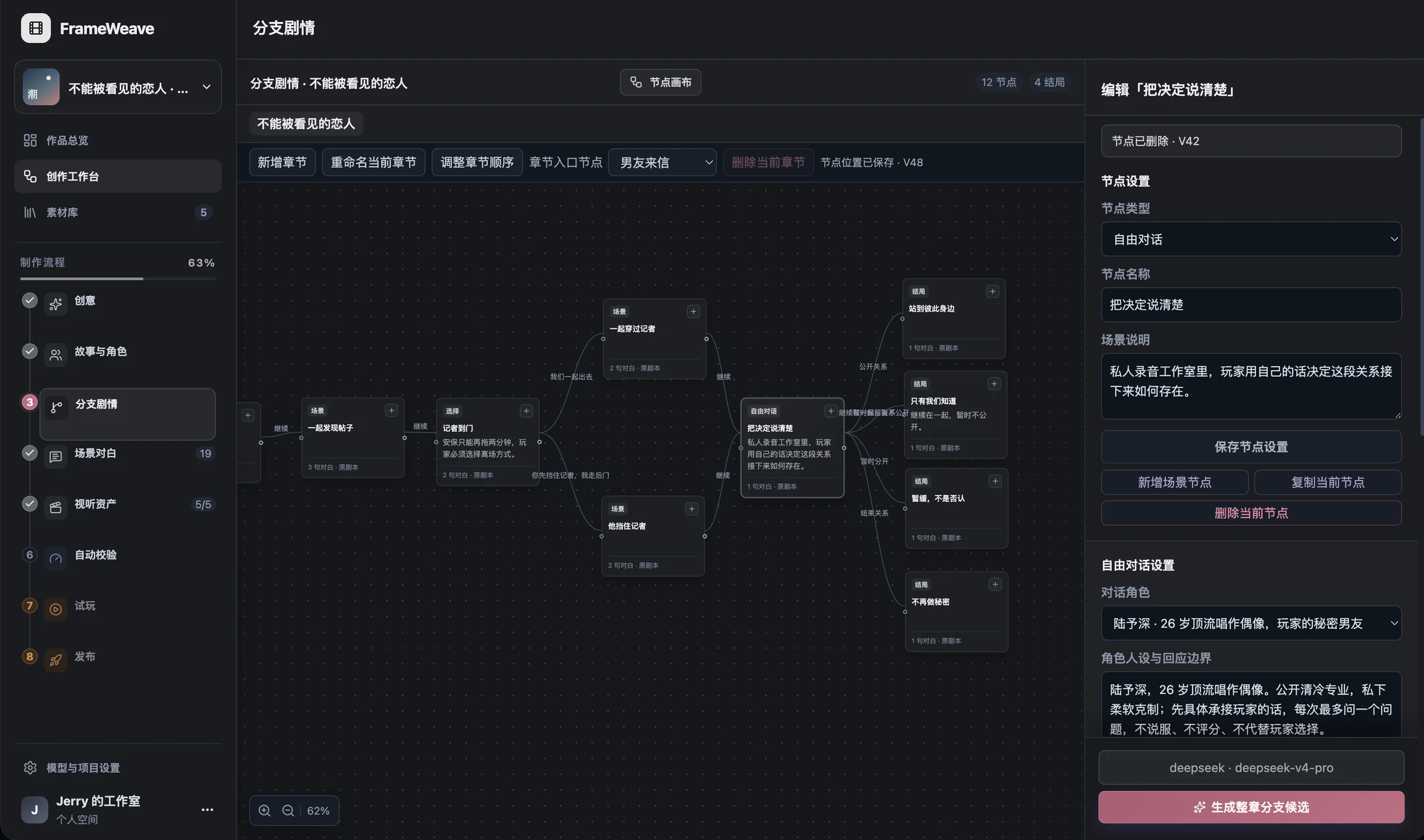Open 作品总览 in the sidebar

pos(117,140)
